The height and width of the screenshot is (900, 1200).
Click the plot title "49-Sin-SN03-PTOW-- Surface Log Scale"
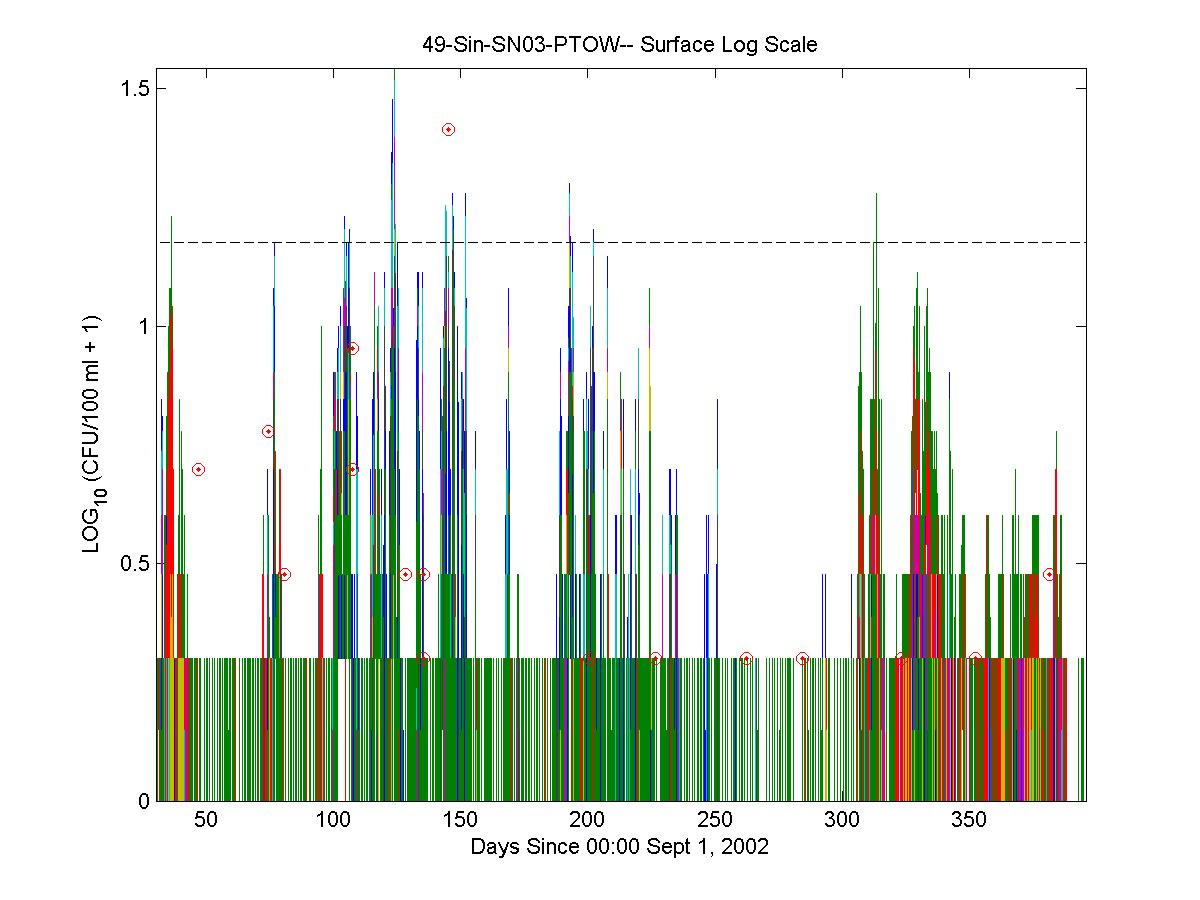tap(620, 45)
